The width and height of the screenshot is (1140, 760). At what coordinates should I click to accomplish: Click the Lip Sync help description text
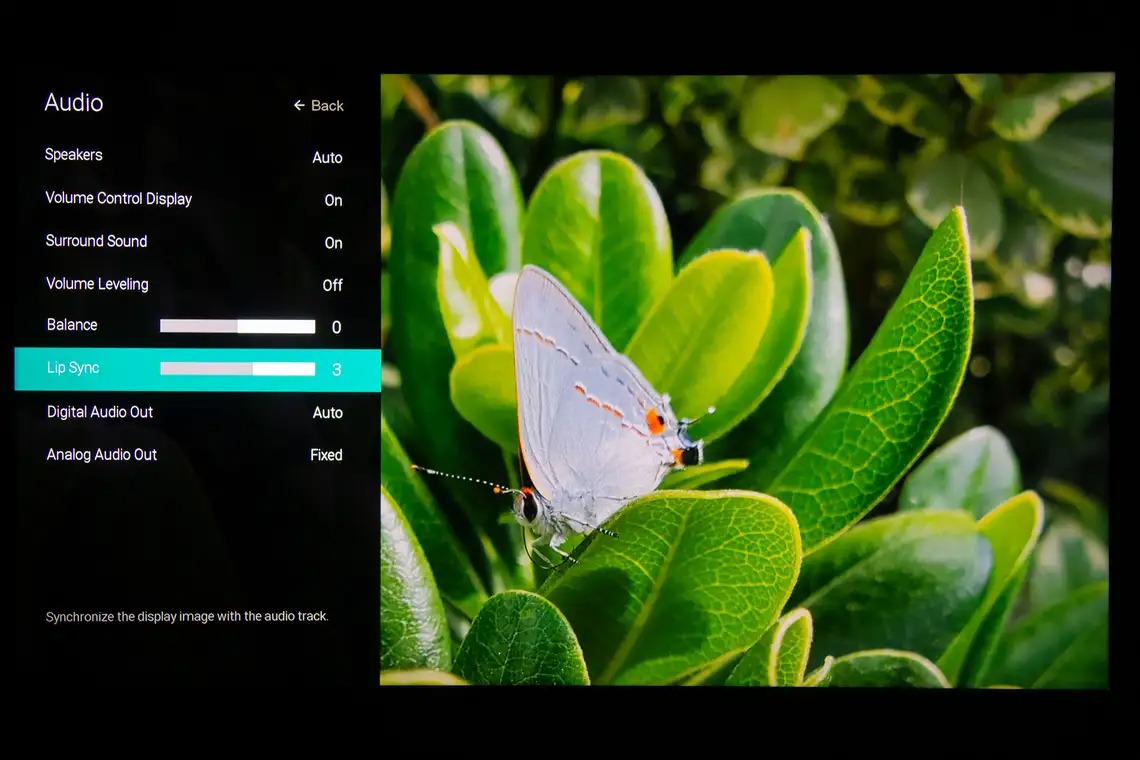[x=187, y=617]
